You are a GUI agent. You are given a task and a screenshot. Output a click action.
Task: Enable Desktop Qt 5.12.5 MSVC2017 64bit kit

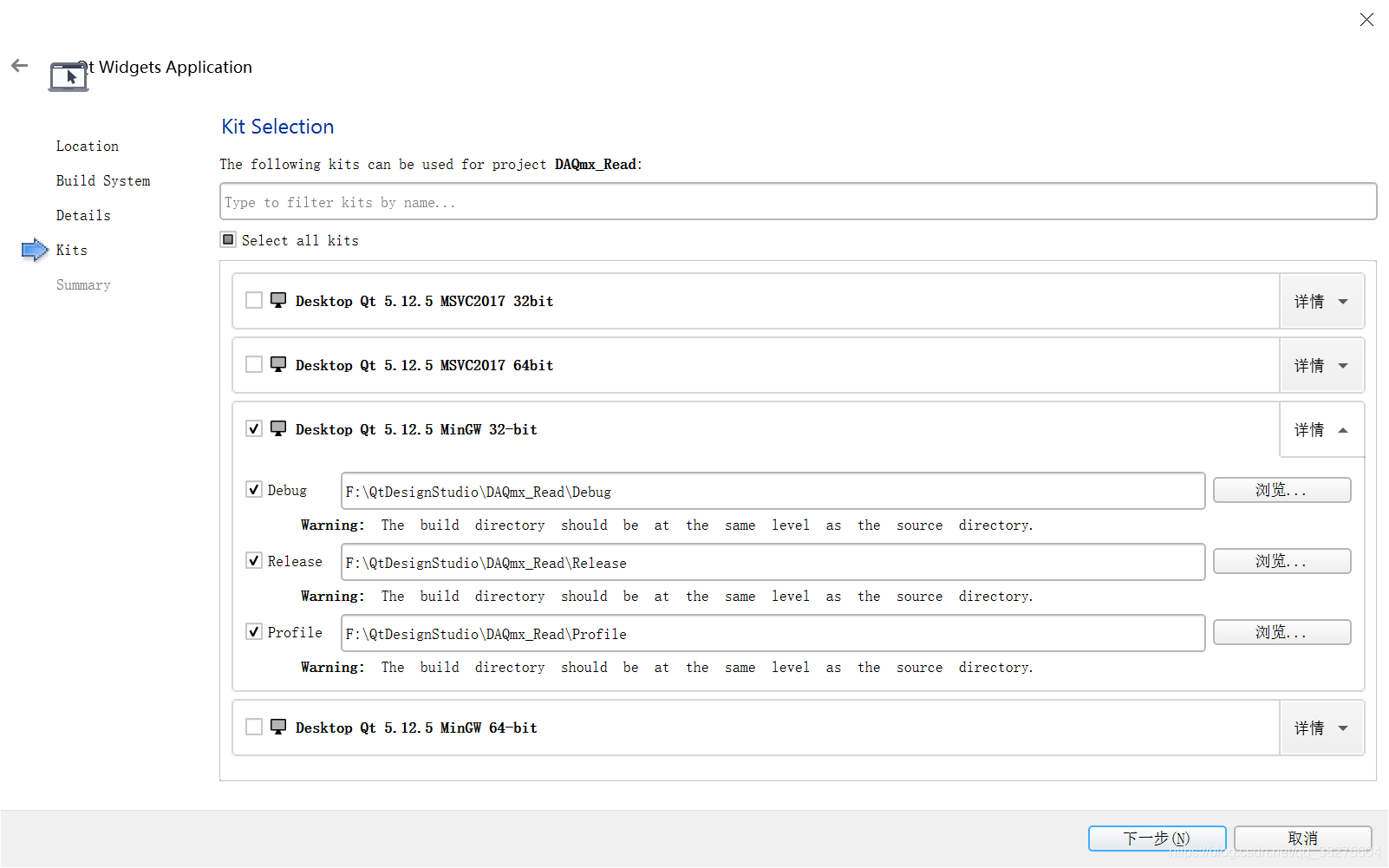tap(254, 364)
